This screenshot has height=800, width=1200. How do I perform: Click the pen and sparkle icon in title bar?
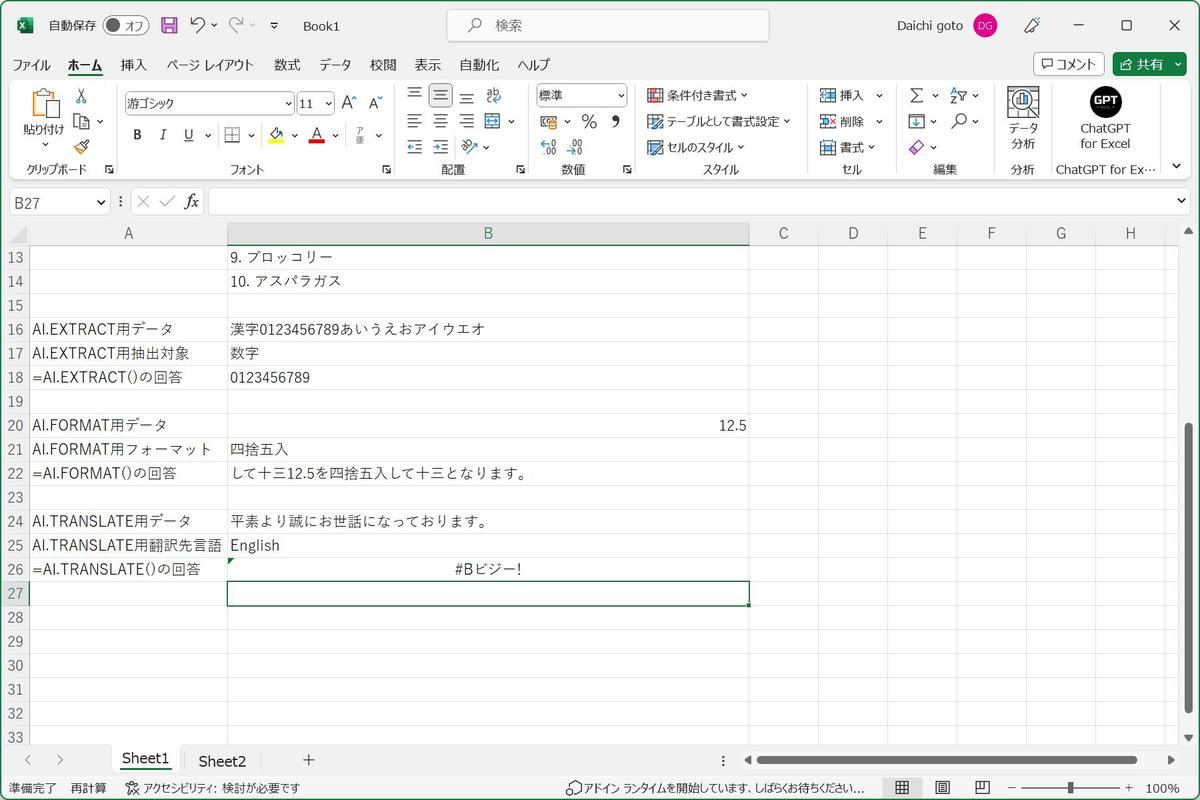(1033, 26)
